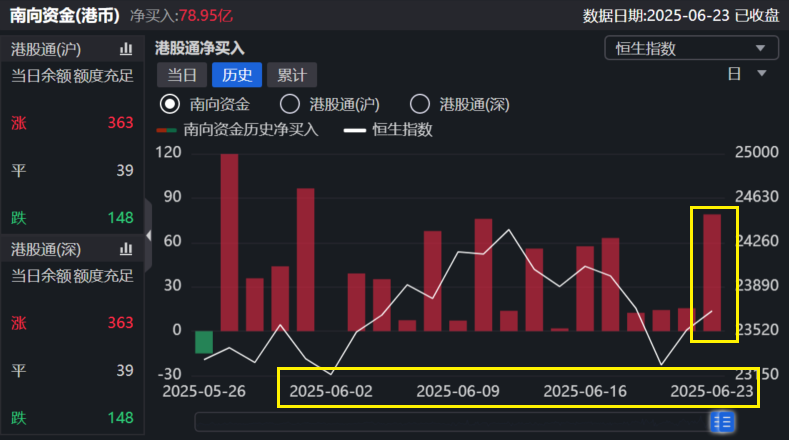Open the 恒生指数 dropdown
Viewport: 789px width, 440px height.
[x=691, y=48]
